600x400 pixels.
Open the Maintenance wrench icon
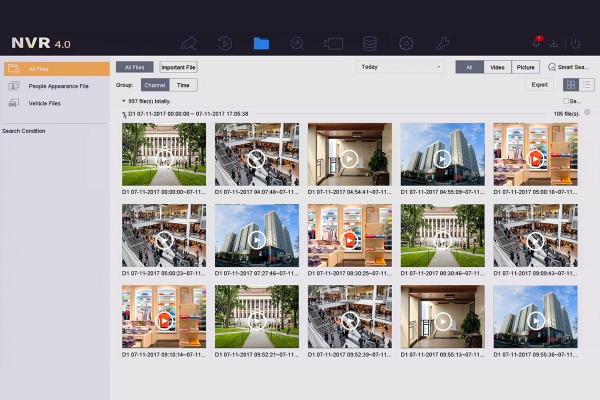pyautogui.click(x=442, y=44)
